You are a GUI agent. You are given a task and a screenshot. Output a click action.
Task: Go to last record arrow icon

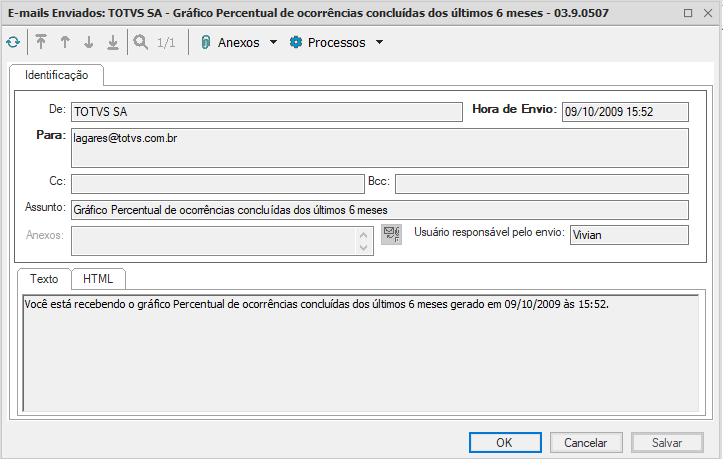click(113, 42)
